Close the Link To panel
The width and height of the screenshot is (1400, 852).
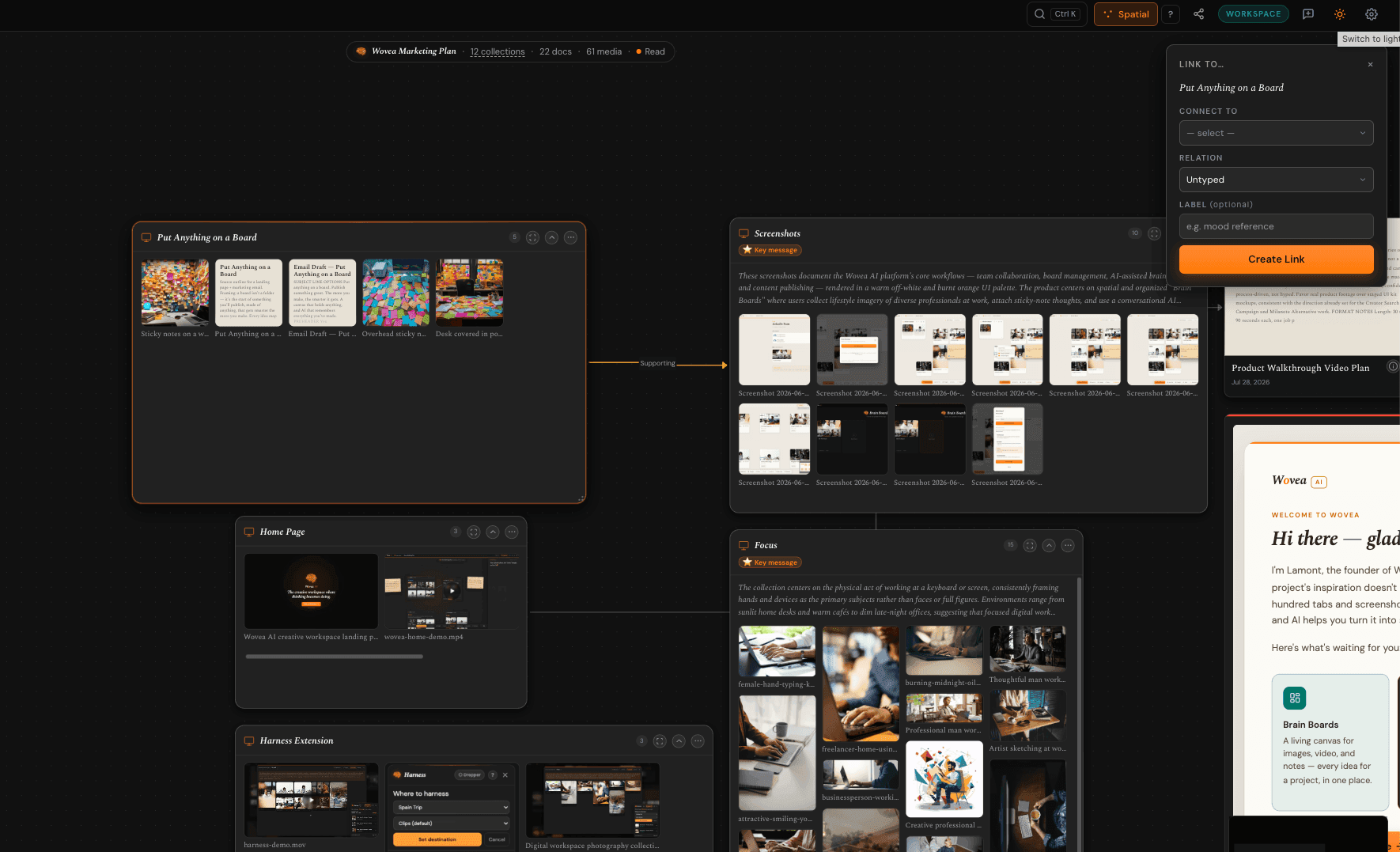tap(1371, 64)
